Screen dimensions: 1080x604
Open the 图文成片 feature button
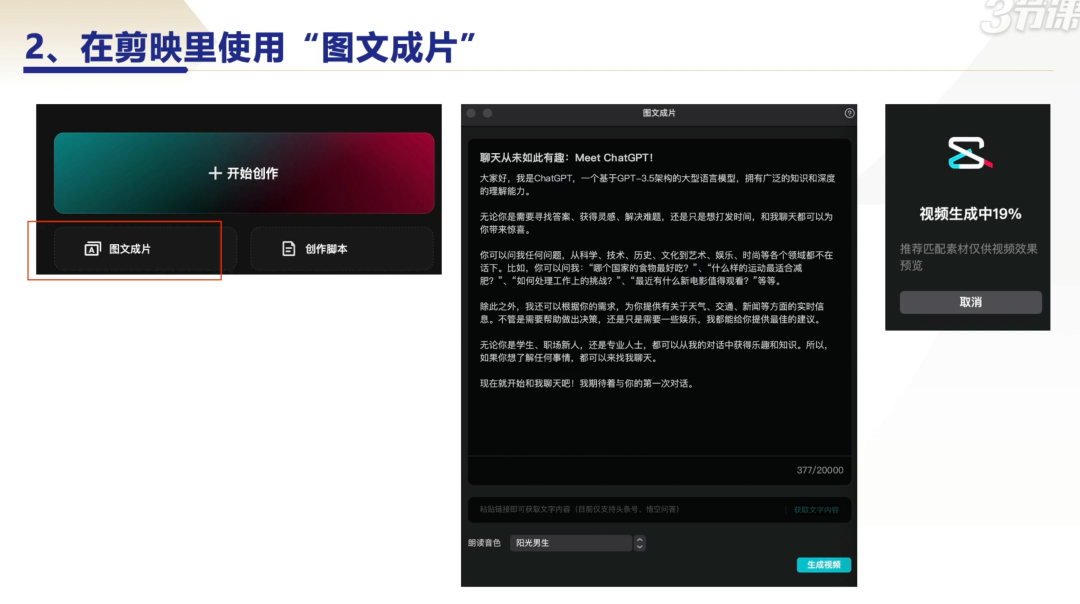click(145, 249)
